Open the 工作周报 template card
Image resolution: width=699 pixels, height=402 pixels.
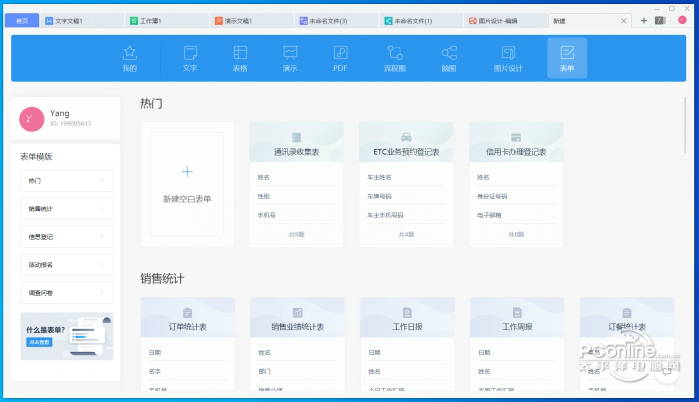tap(517, 345)
